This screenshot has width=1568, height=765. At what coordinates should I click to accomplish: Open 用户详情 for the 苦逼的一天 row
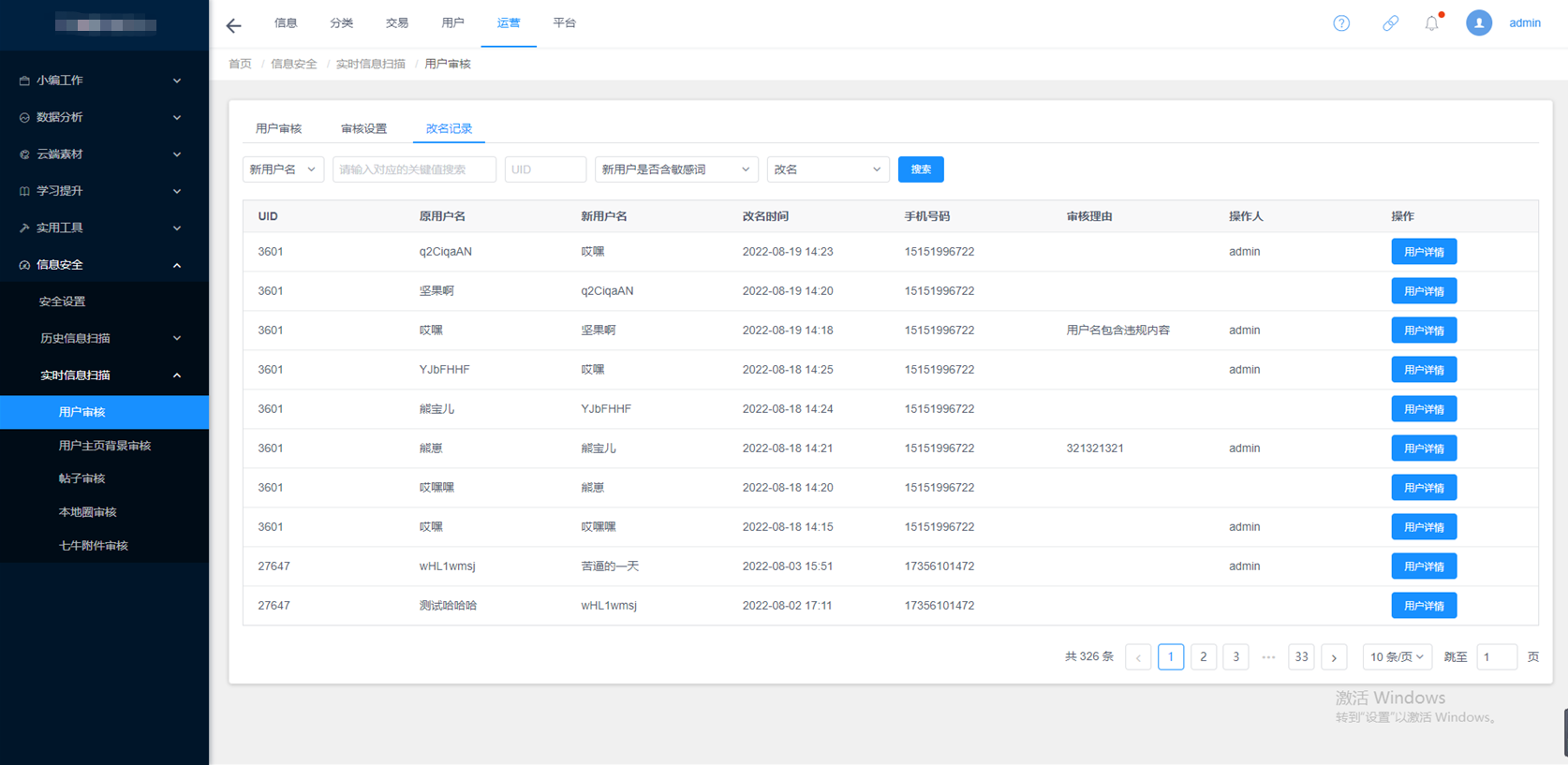[x=1424, y=566]
